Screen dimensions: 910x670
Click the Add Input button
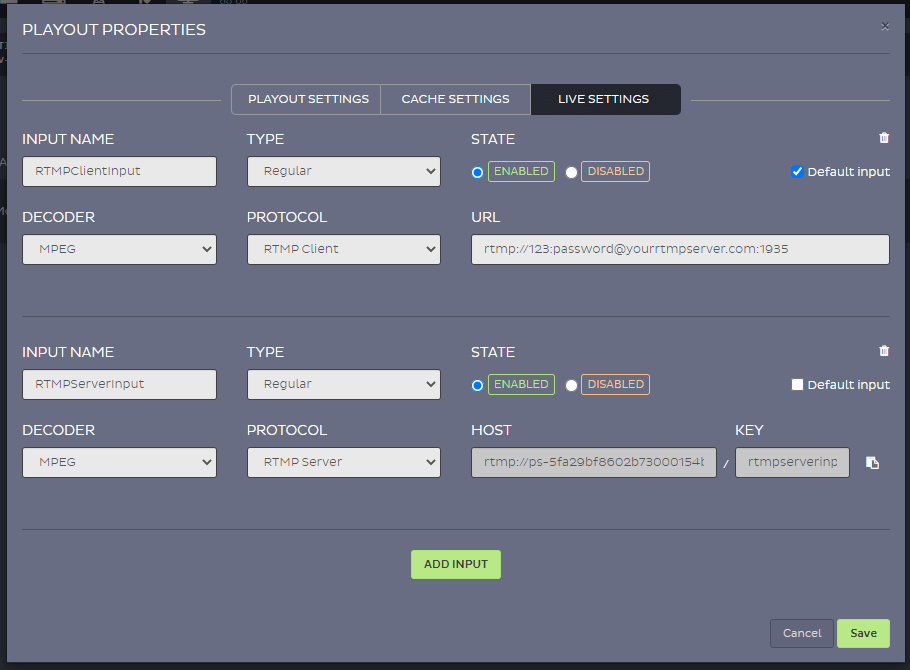tap(455, 564)
